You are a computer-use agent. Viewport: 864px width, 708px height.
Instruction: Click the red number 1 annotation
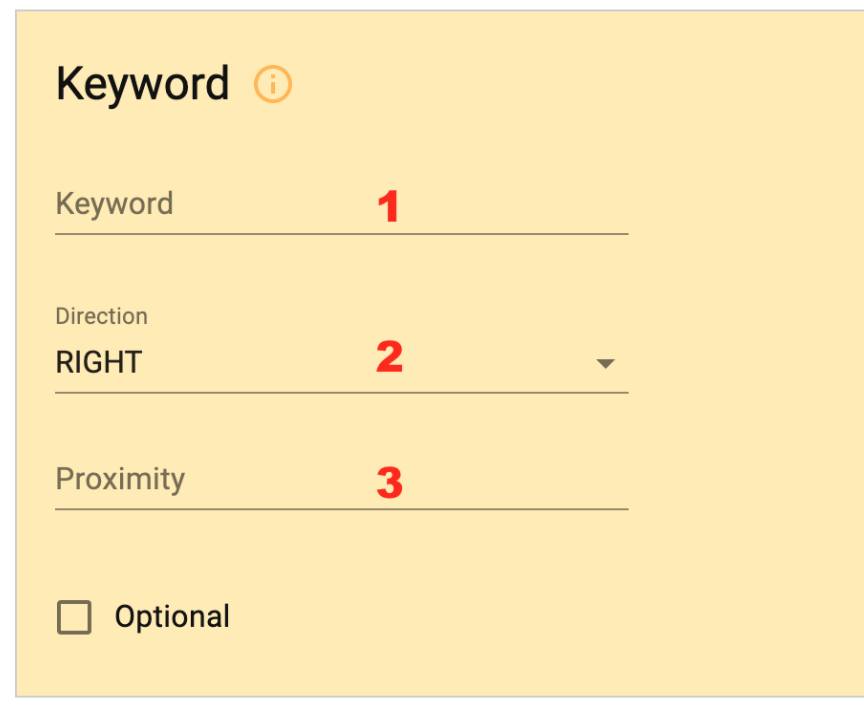point(388,206)
